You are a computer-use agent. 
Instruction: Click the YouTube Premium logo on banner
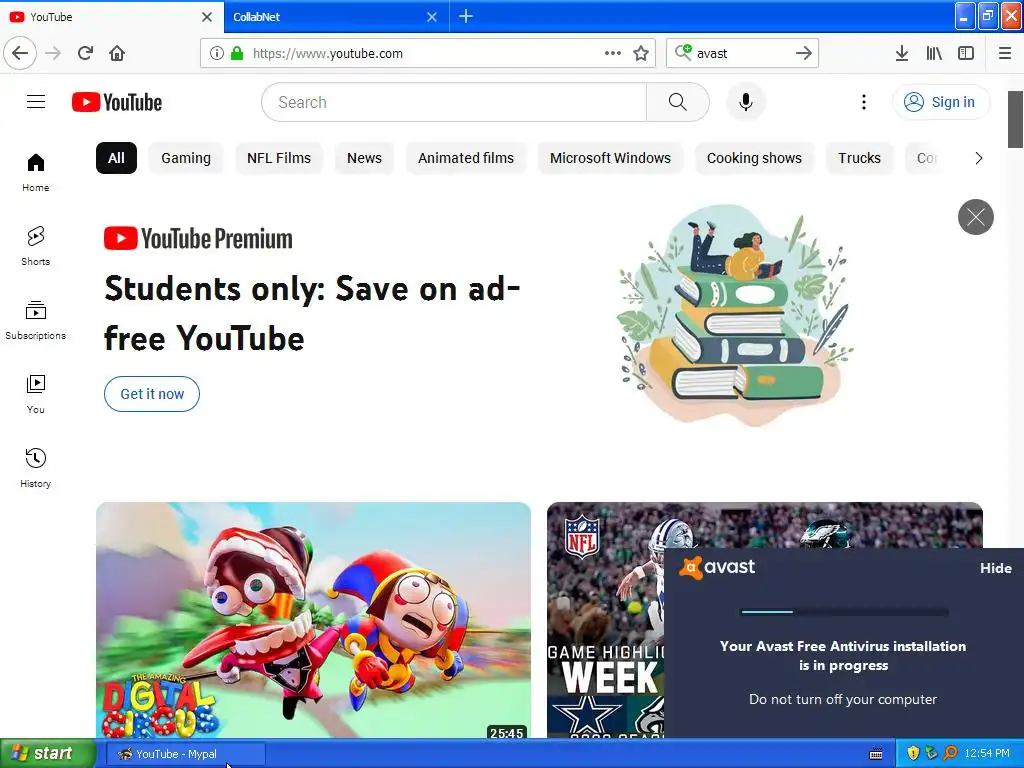pyautogui.click(x=198, y=238)
